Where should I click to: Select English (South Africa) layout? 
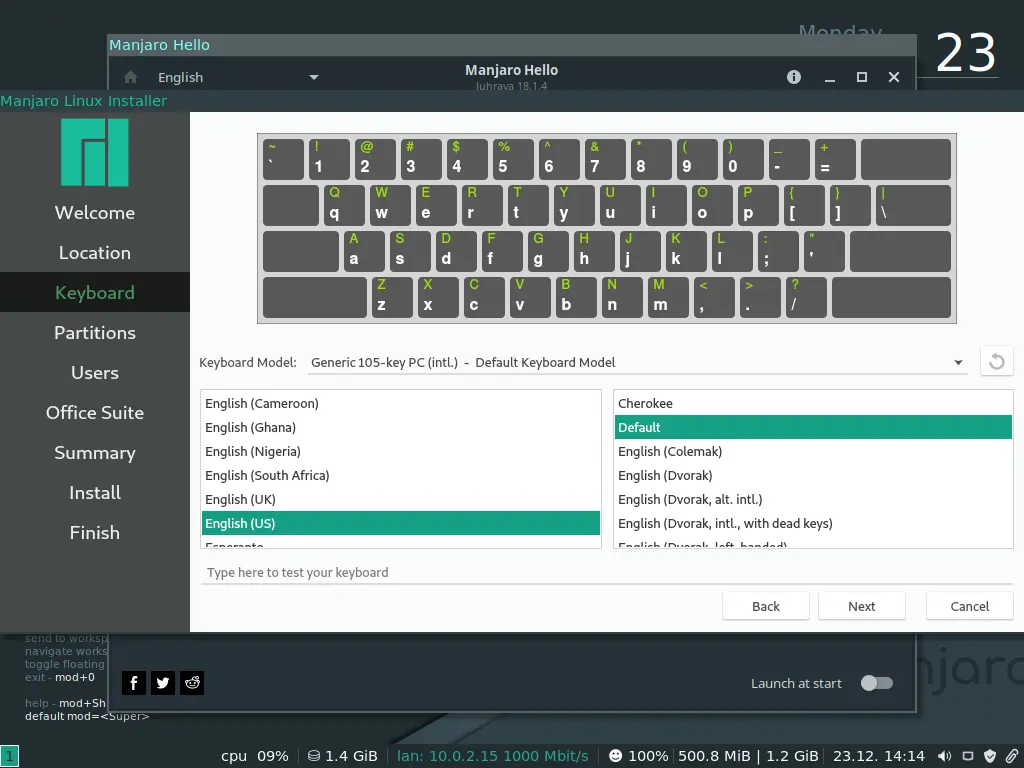tap(401, 475)
